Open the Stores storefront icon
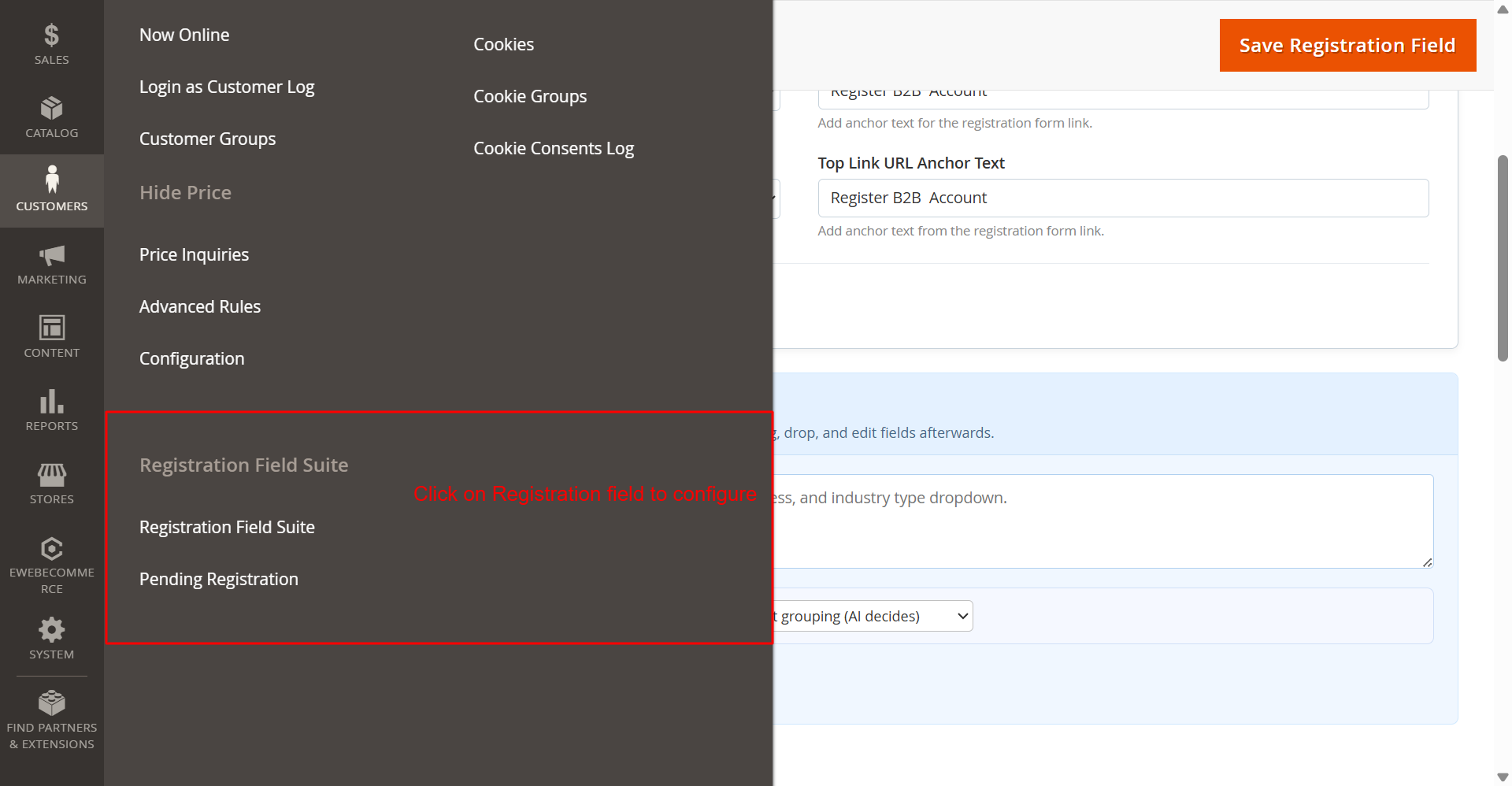The width and height of the screenshot is (1512, 786). pyautogui.click(x=51, y=475)
